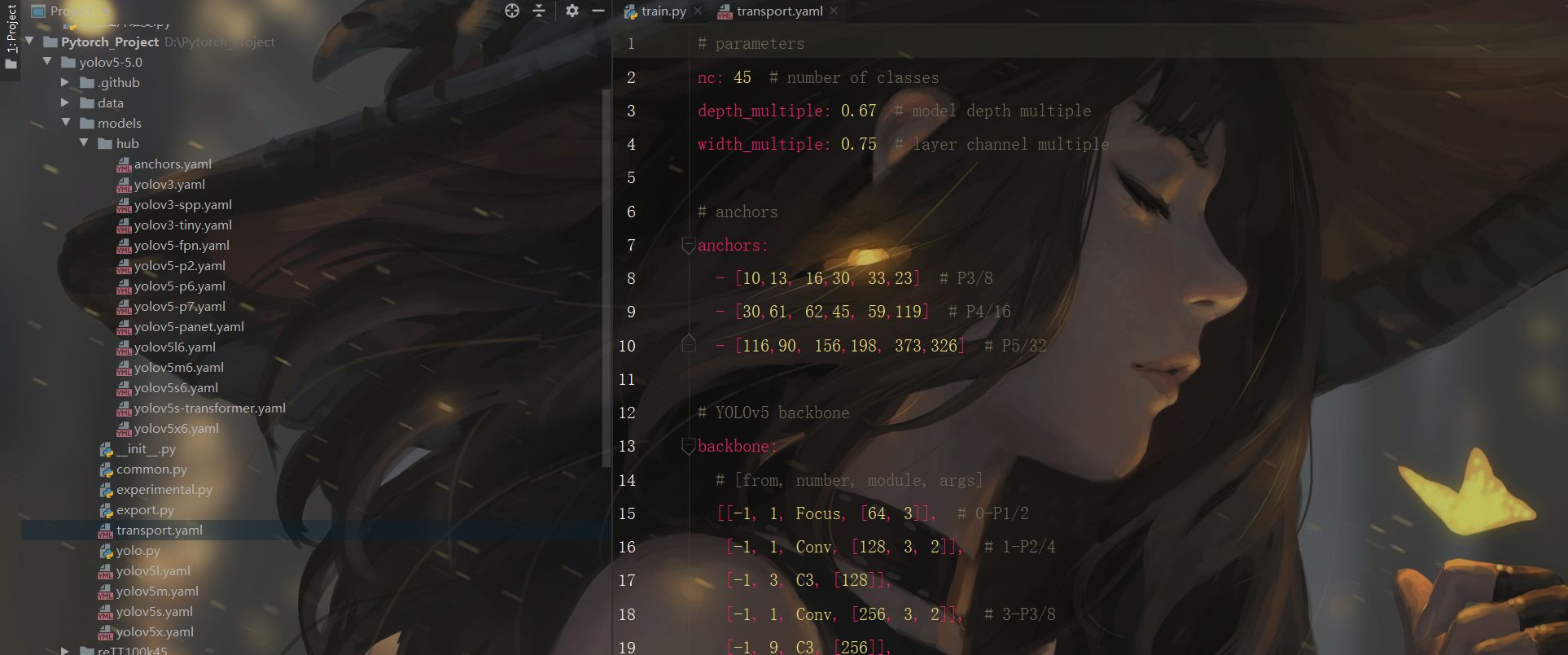
Task: Click the yolov5l.yaml file icon
Action: (106, 572)
